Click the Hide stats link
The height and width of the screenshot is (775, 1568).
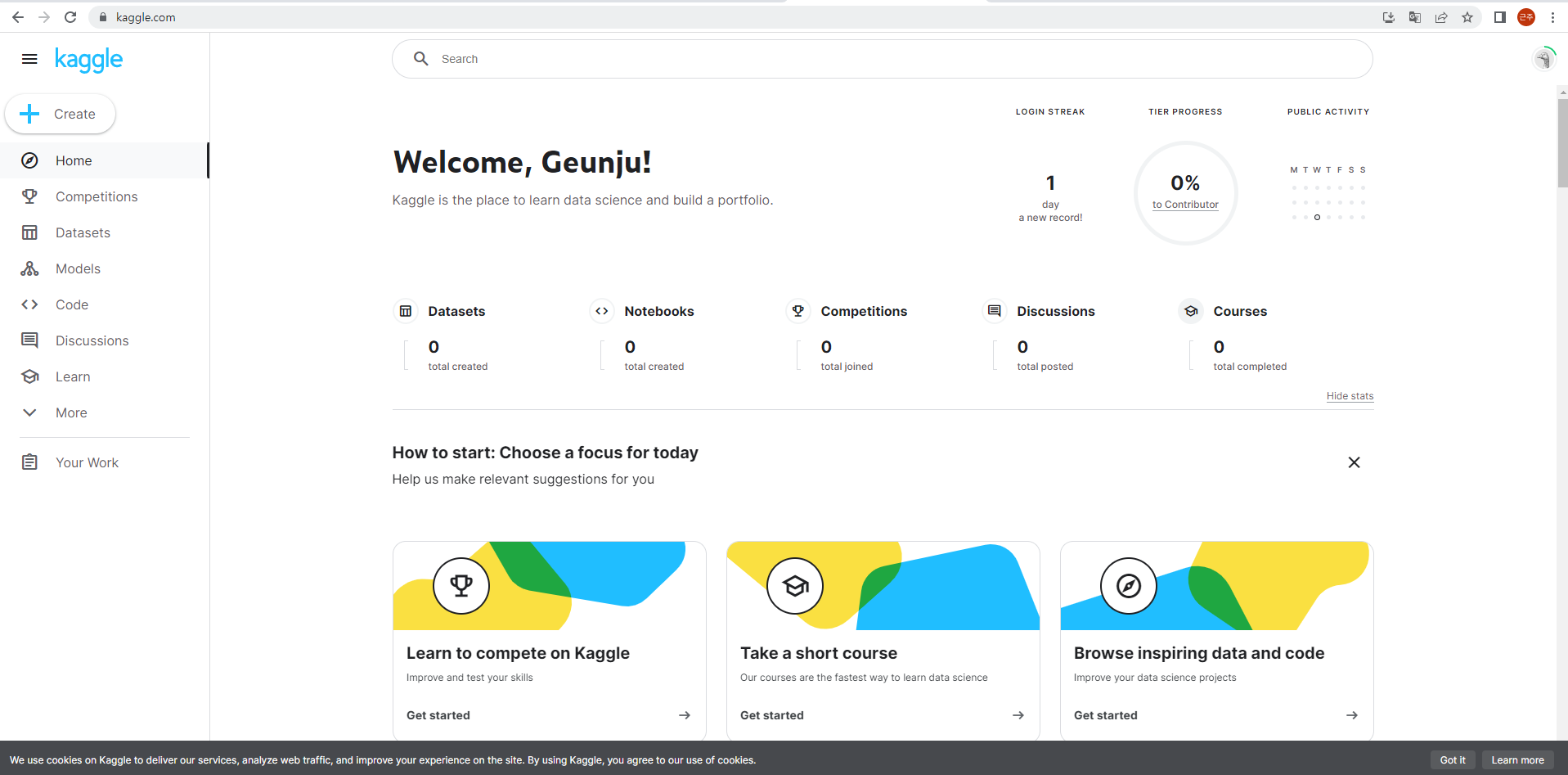(x=1350, y=396)
